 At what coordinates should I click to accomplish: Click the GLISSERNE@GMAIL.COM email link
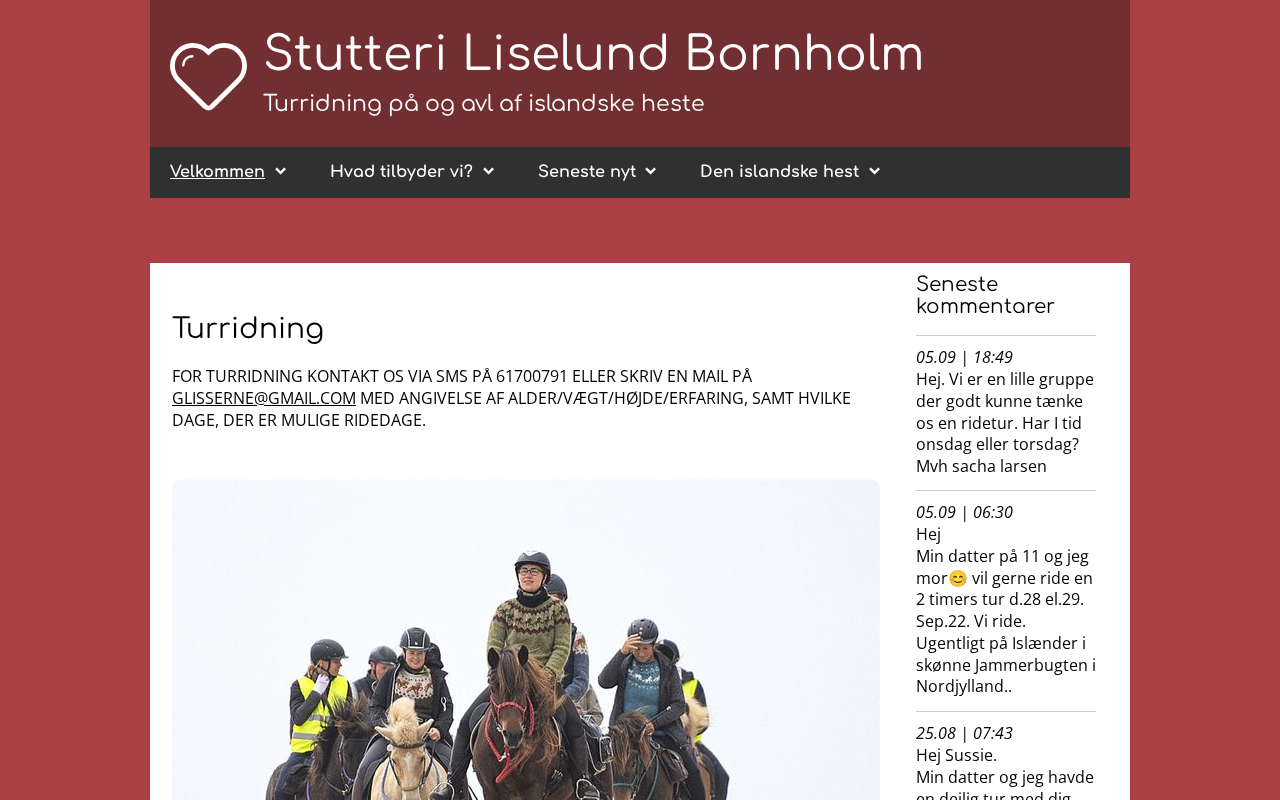point(264,398)
